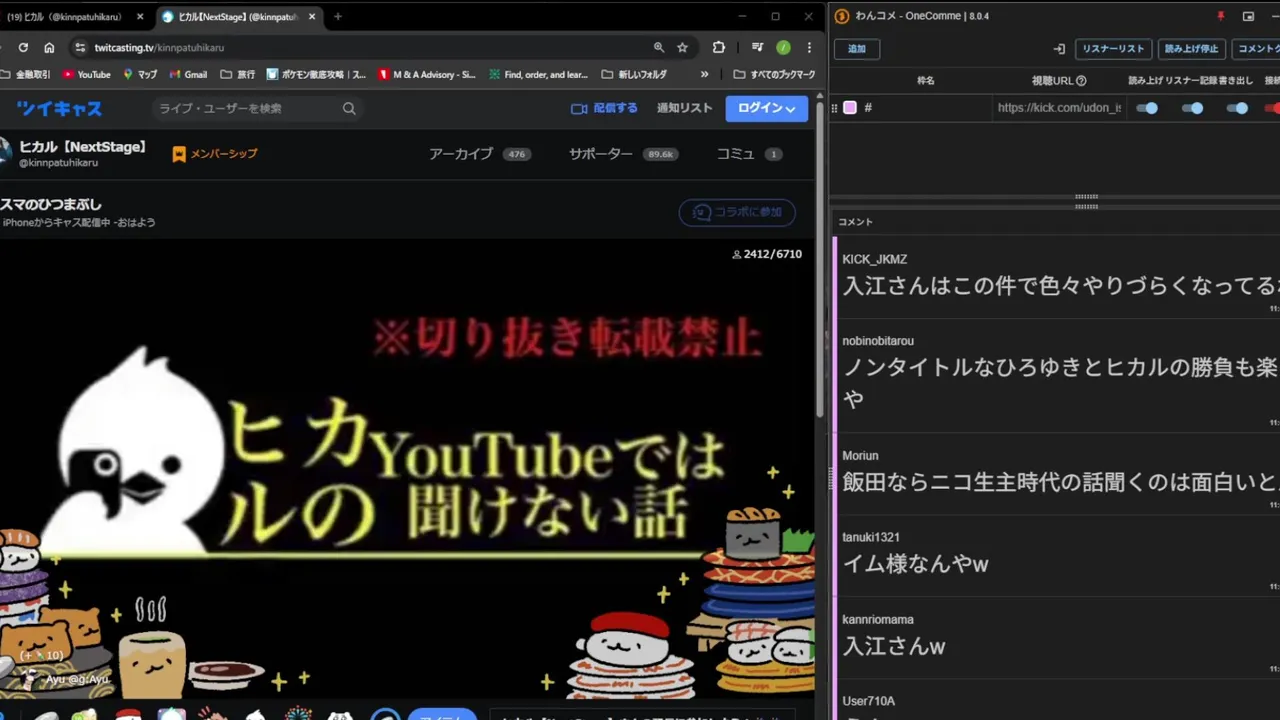Click the 読み上げ停止 button
Viewport: 1280px width, 720px height.
click(1192, 48)
